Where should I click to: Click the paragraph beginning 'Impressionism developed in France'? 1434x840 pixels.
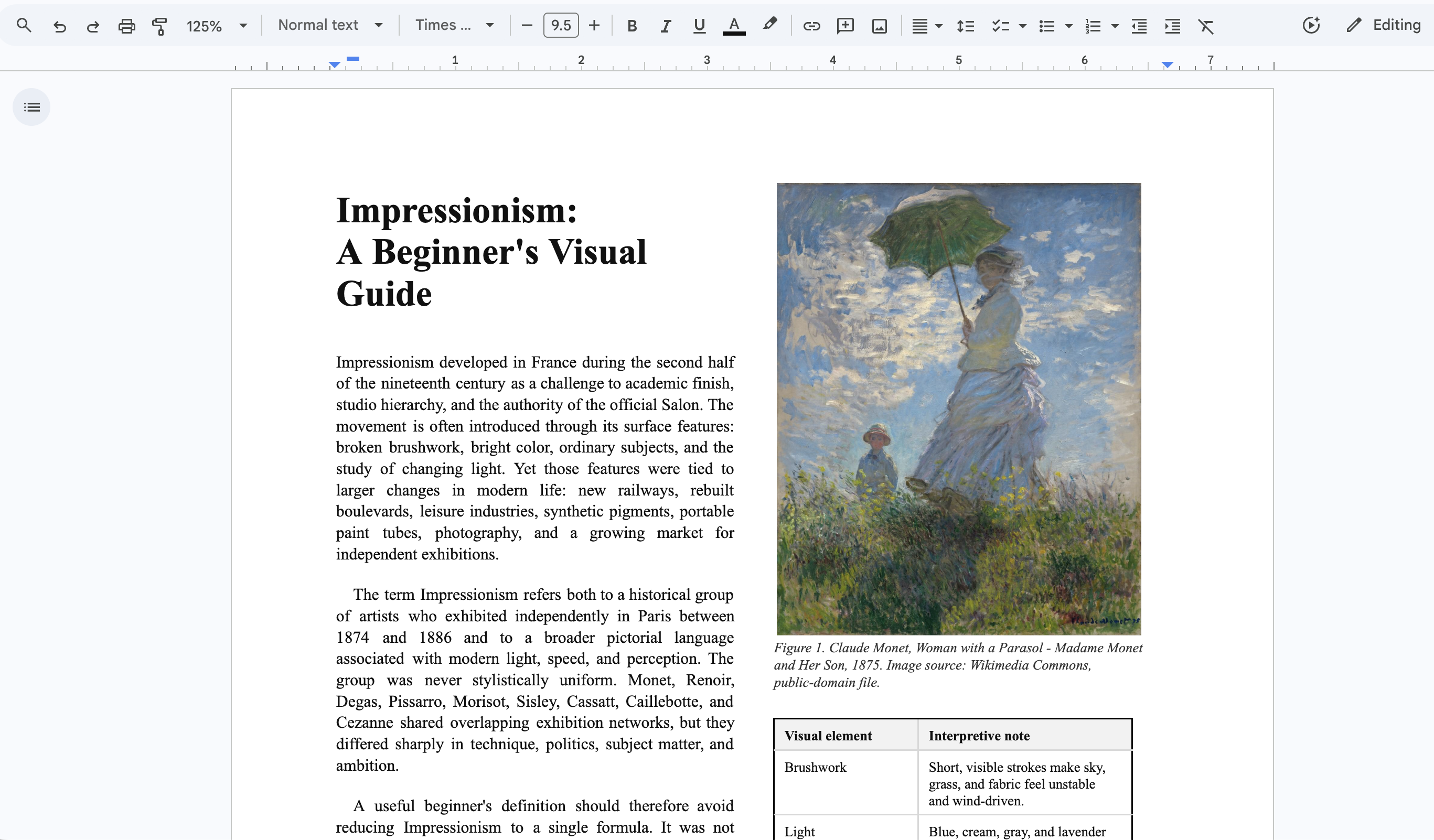(535, 458)
